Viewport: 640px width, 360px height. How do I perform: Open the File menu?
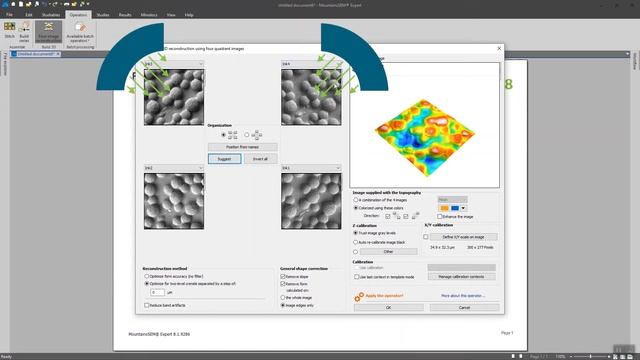tap(9, 15)
